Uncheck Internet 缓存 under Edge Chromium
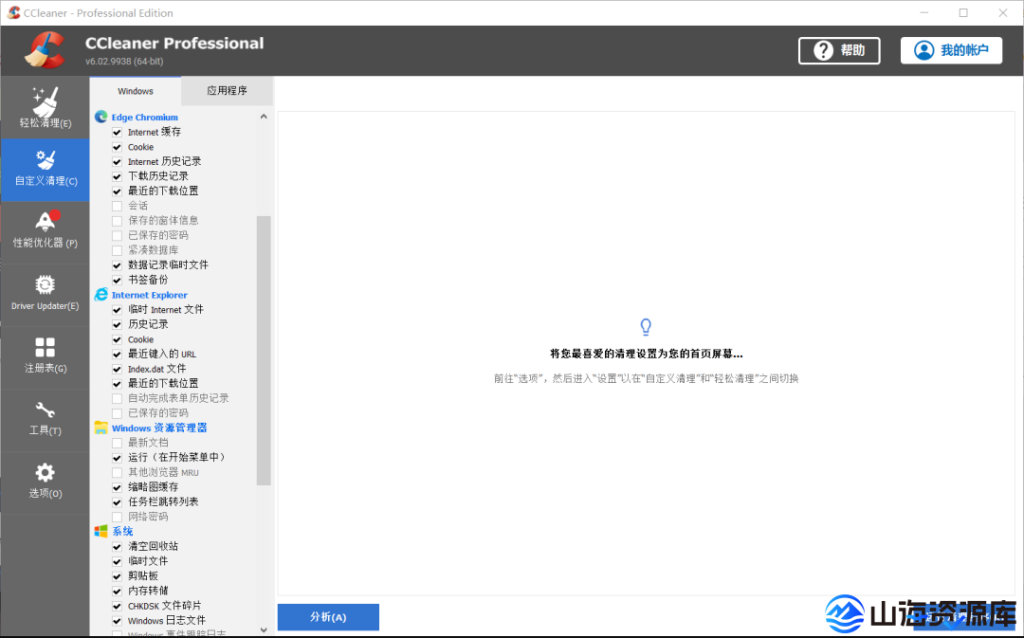 coord(119,131)
